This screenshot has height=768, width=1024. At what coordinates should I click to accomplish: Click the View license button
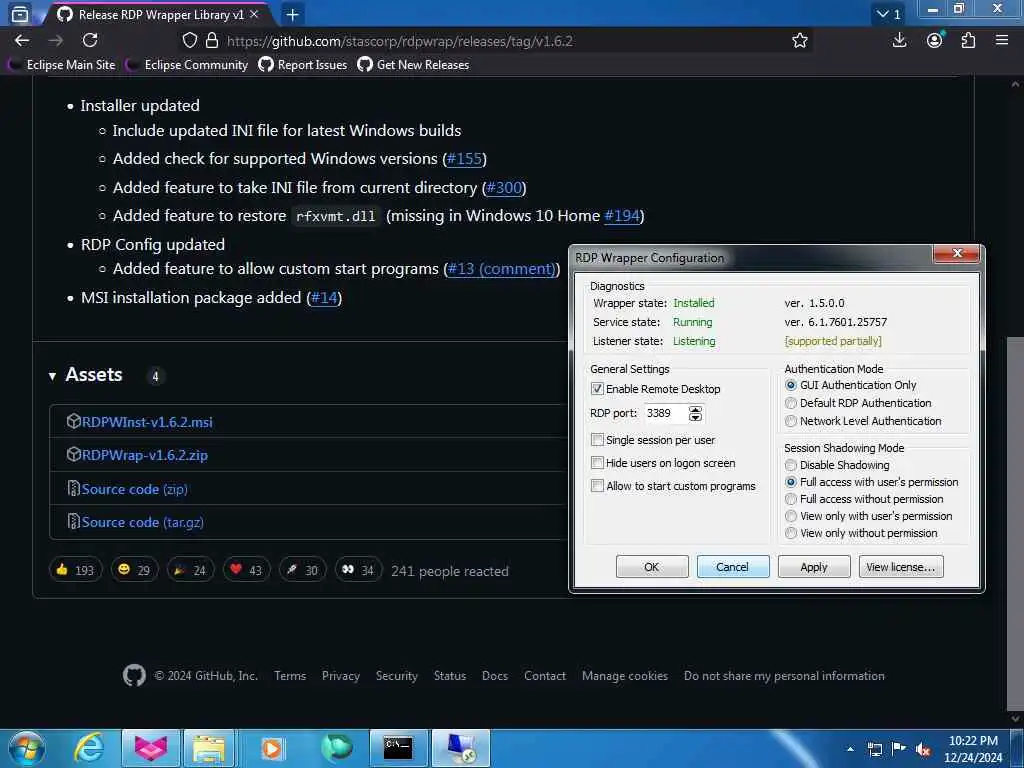(x=901, y=566)
